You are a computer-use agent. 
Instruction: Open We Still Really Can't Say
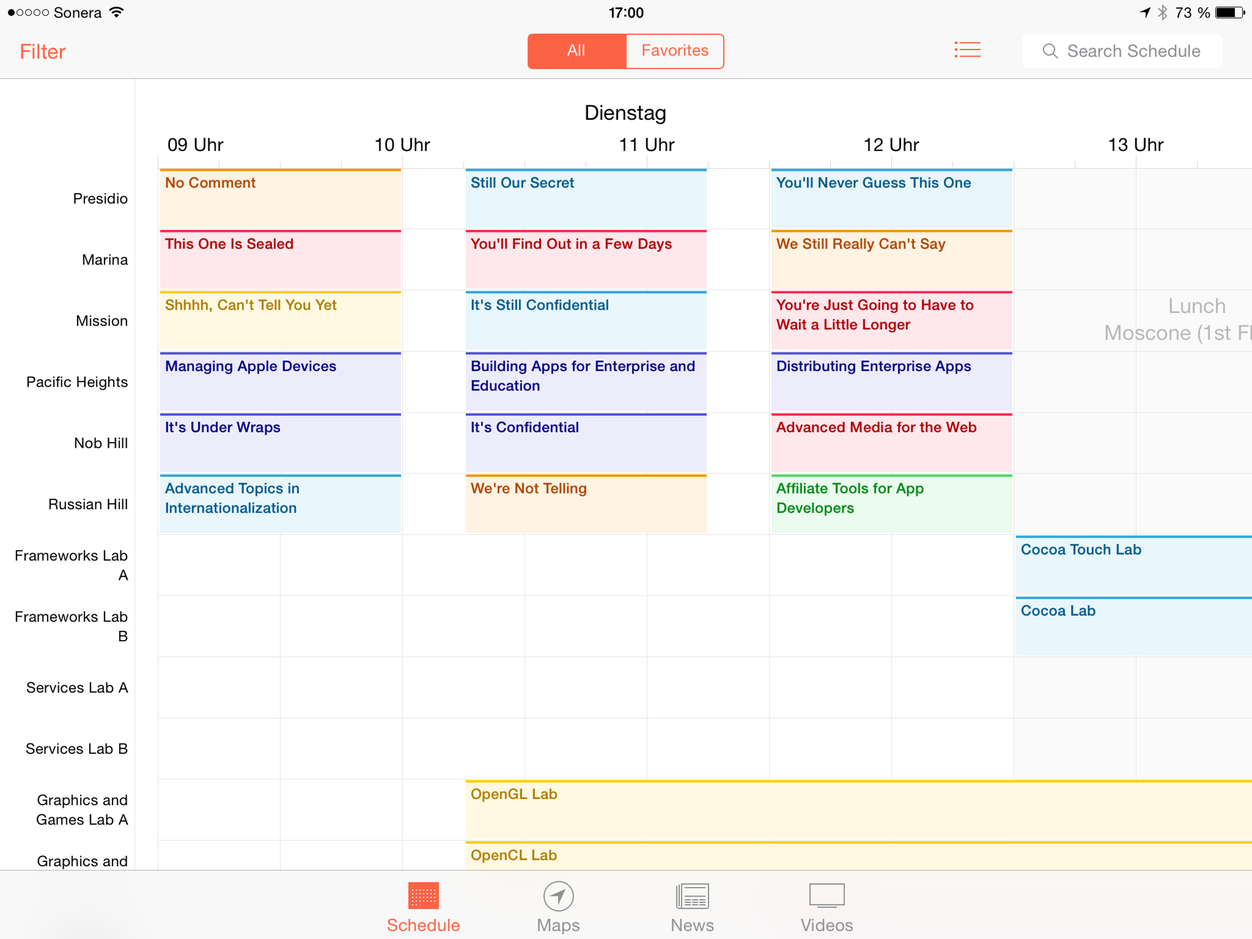[892, 260]
